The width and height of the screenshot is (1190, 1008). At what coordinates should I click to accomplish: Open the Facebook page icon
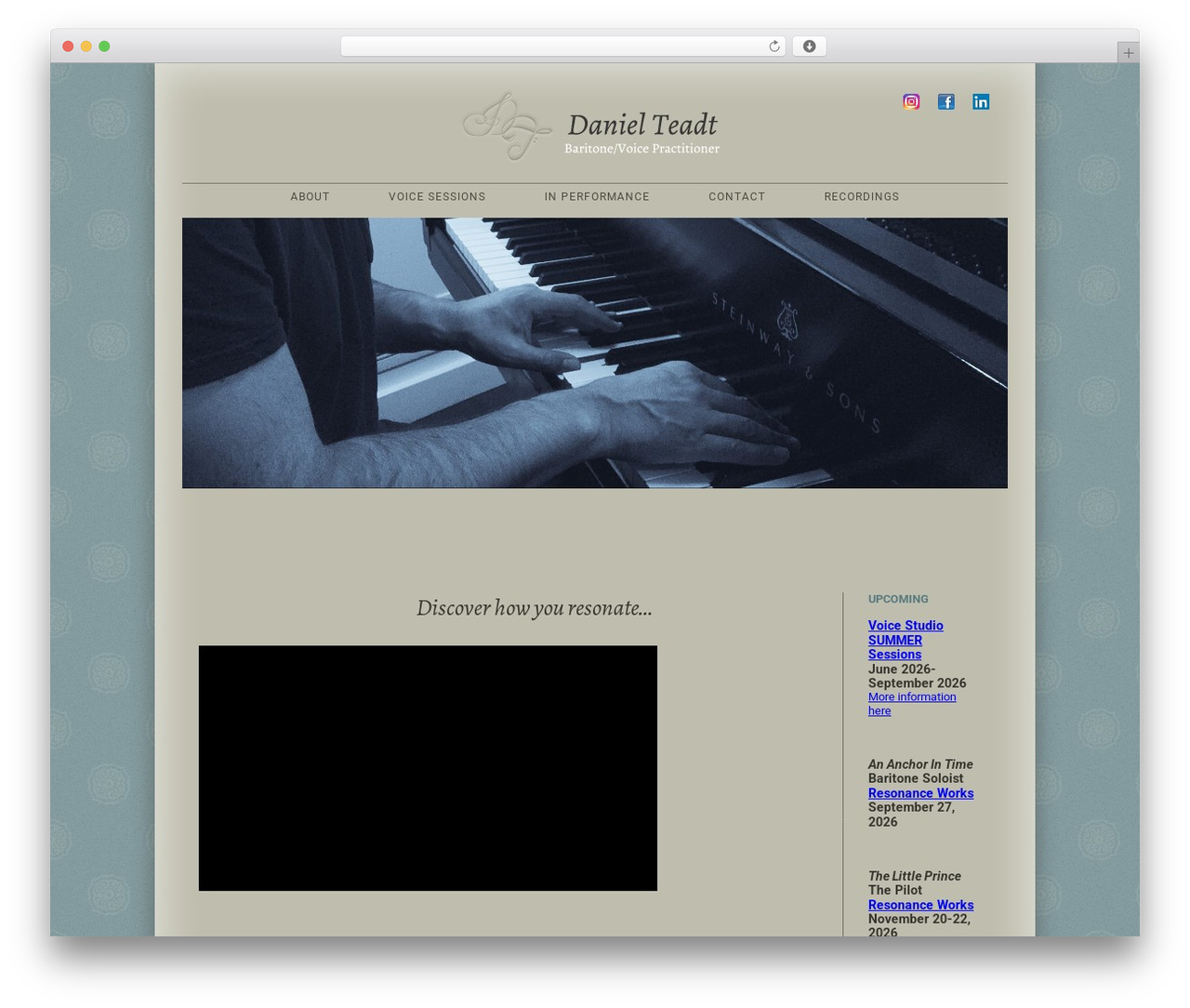pyautogui.click(x=945, y=101)
